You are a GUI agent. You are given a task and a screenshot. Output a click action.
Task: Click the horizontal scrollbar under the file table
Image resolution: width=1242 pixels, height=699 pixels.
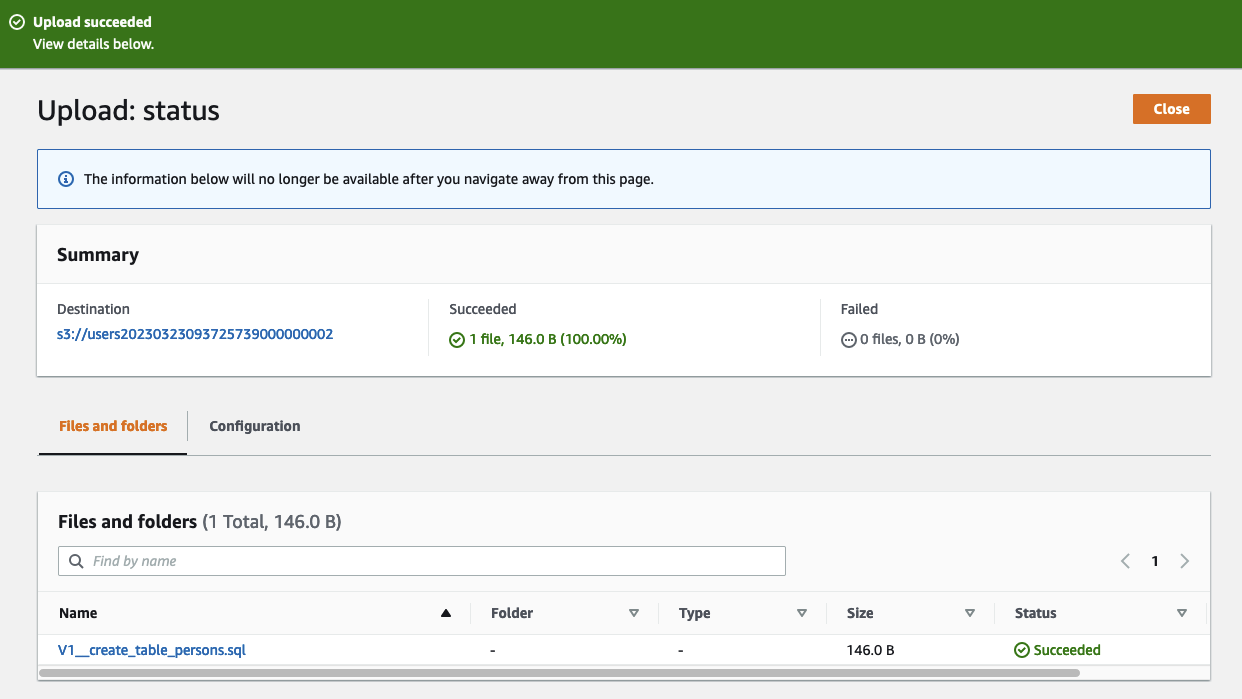click(x=560, y=673)
